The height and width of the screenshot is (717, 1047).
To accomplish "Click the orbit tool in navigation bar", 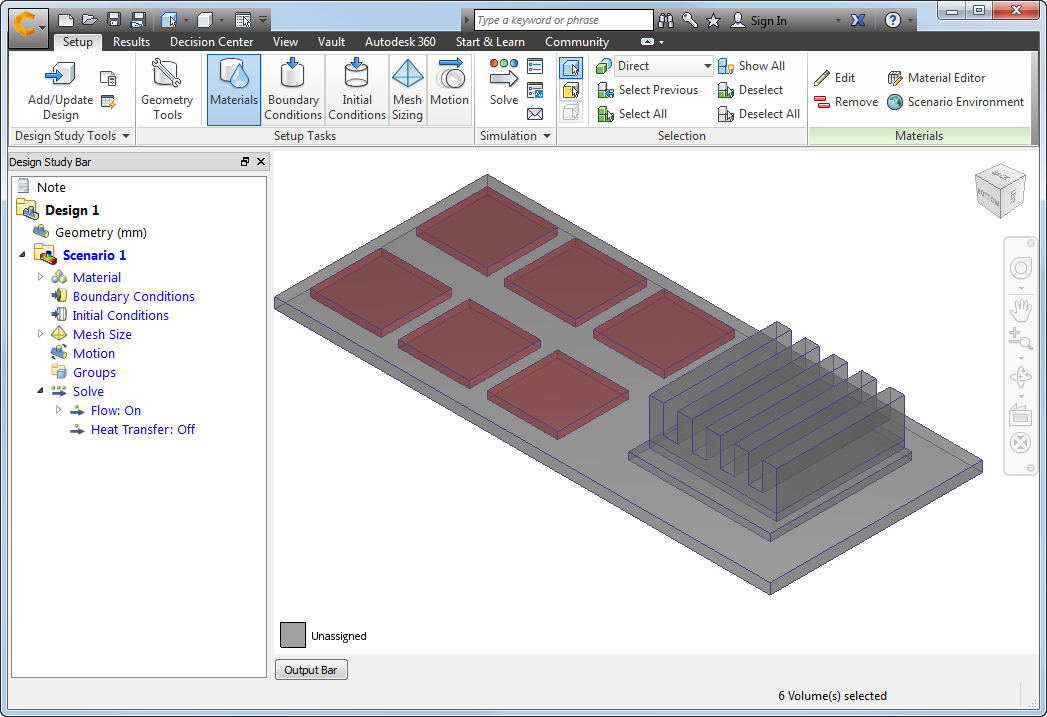I will click(1020, 377).
